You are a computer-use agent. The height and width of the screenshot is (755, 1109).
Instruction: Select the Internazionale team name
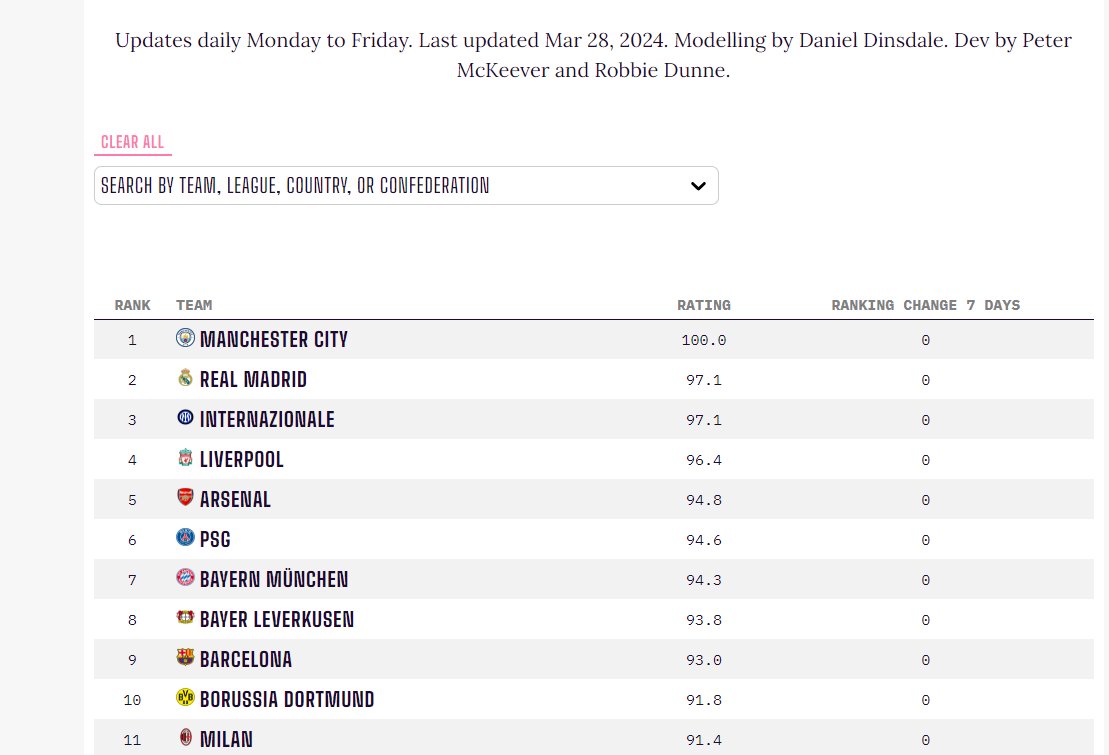tap(267, 420)
